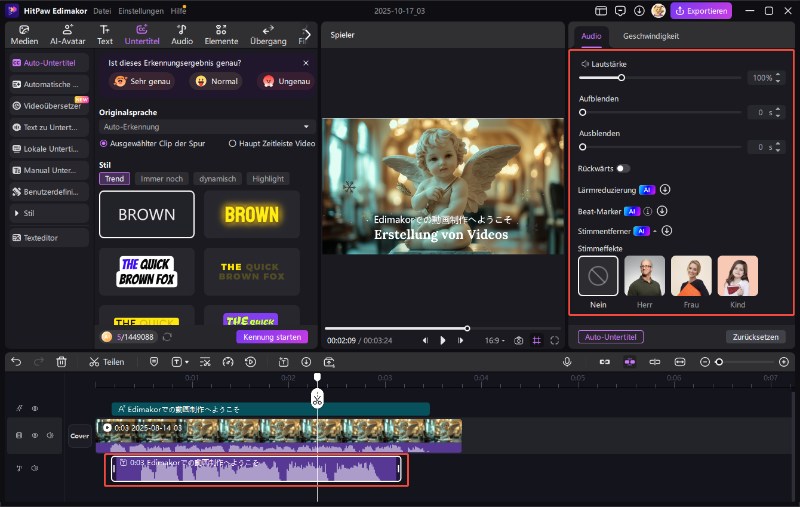Close the recognition feedback prompt

coord(306,63)
